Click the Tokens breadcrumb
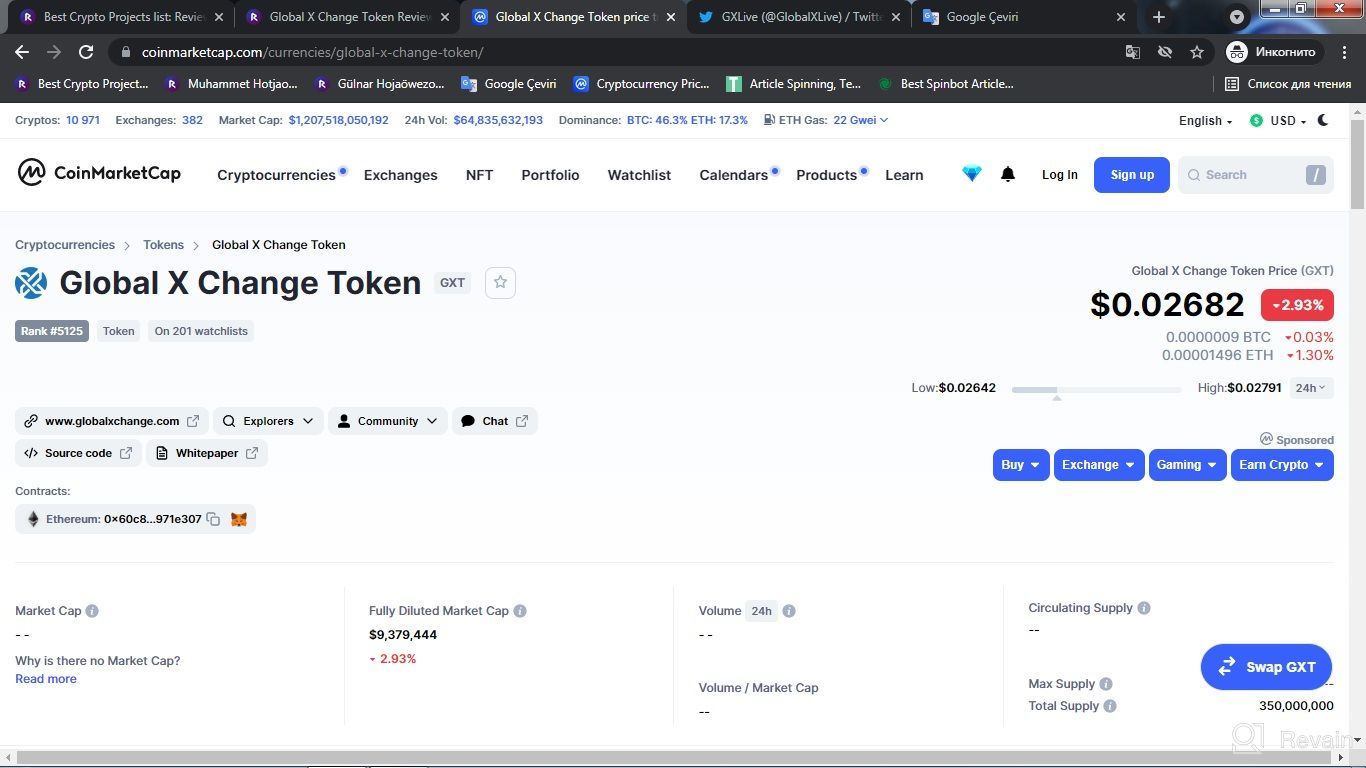 (x=163, y=245)
